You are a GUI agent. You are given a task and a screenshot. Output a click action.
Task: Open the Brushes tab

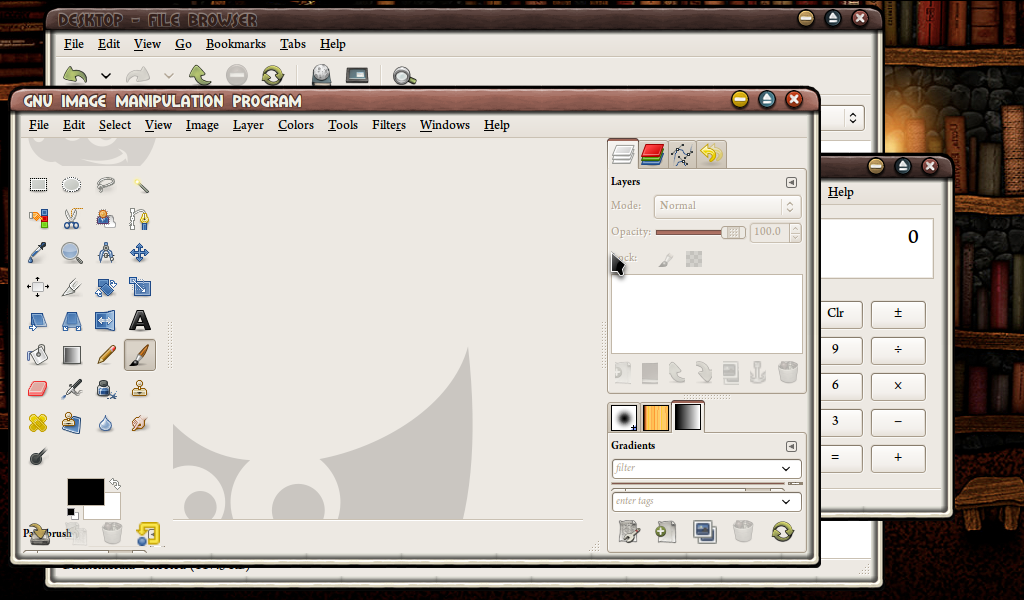point(624,418)
